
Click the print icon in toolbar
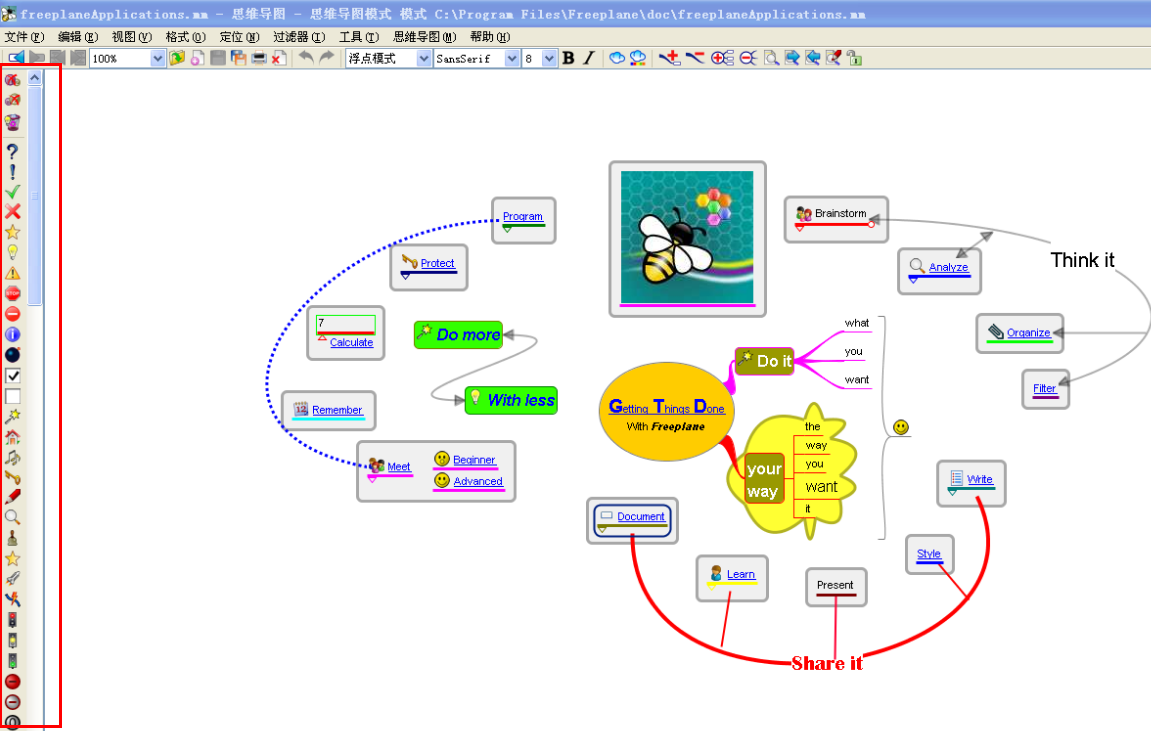[x=258, y=58]
